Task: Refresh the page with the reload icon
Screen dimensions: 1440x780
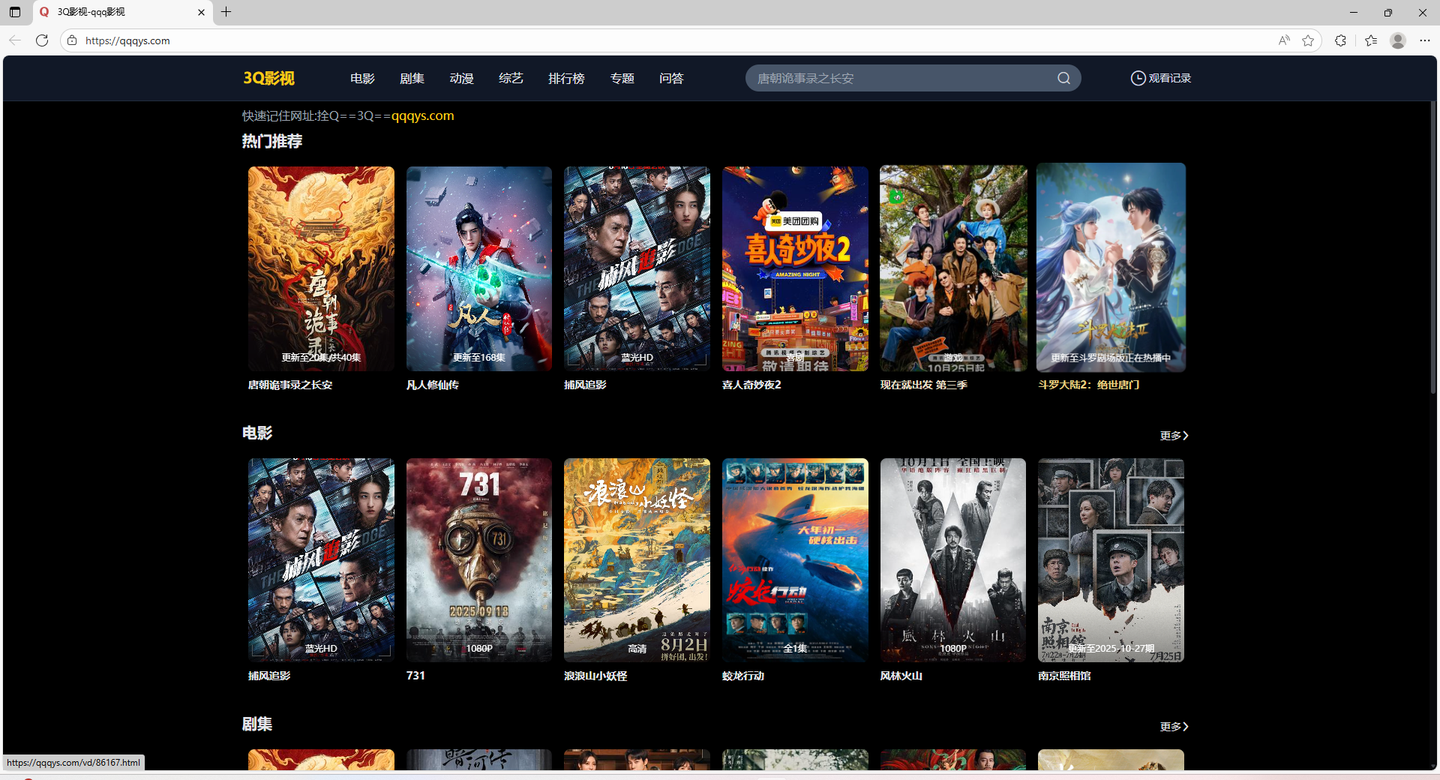Action: click(x=42, y=40)
